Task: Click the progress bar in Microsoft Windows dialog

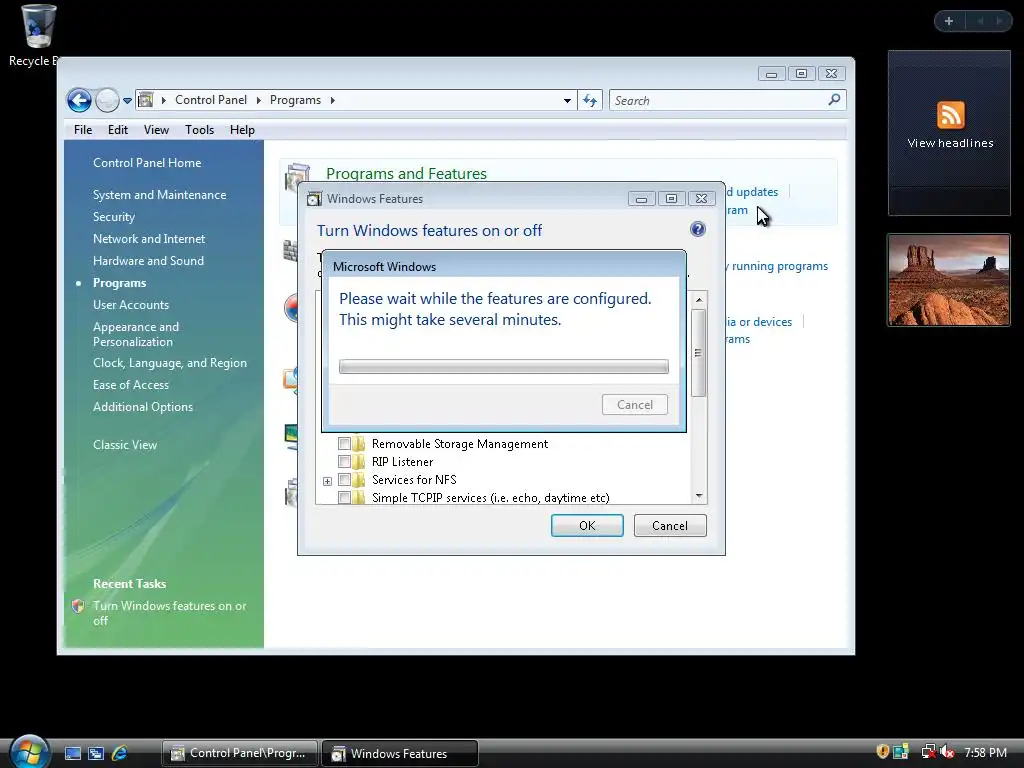Action: tap(504, 366)
